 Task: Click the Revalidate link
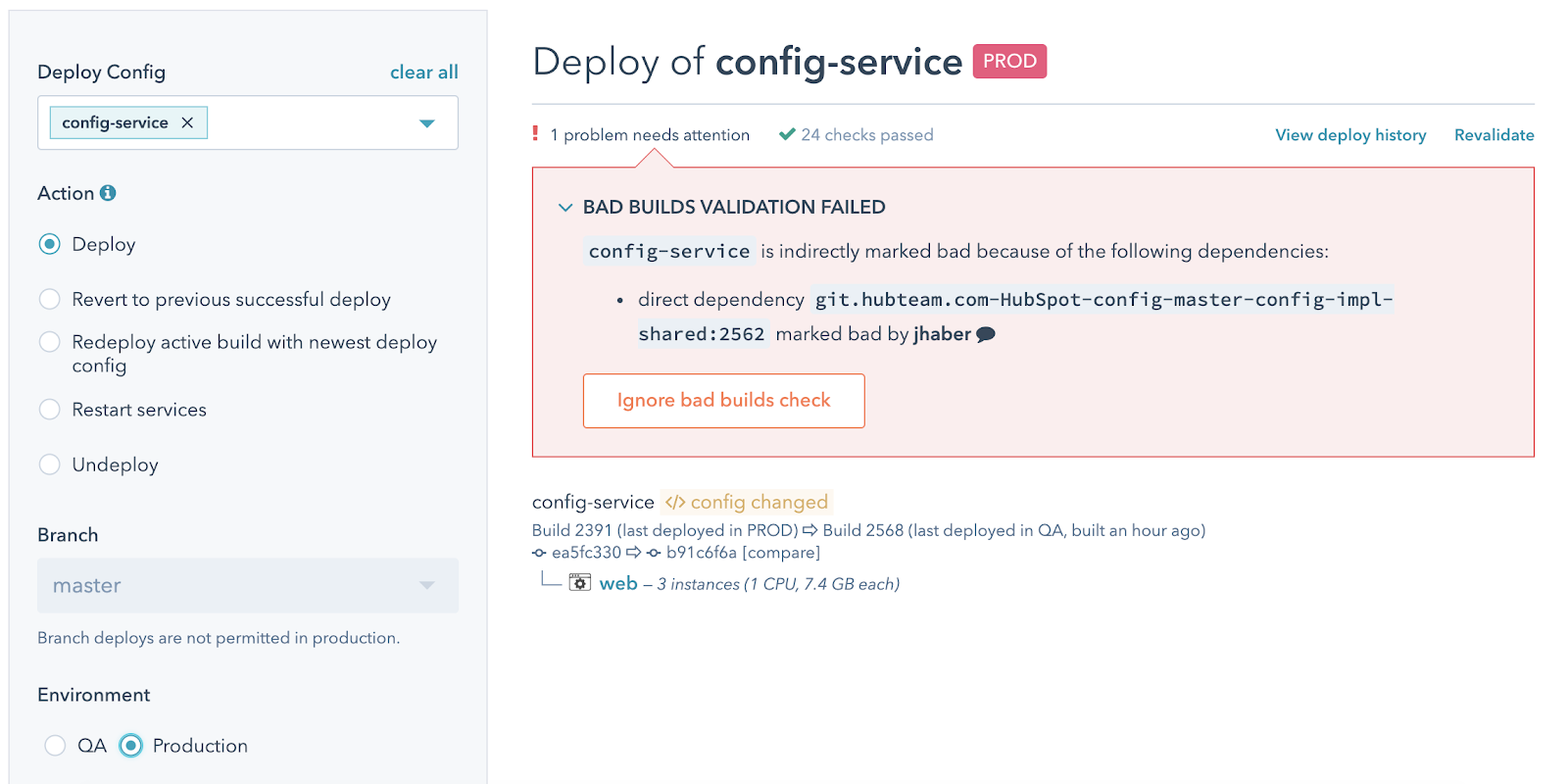pyautogui.click(x=1494, y=135)
